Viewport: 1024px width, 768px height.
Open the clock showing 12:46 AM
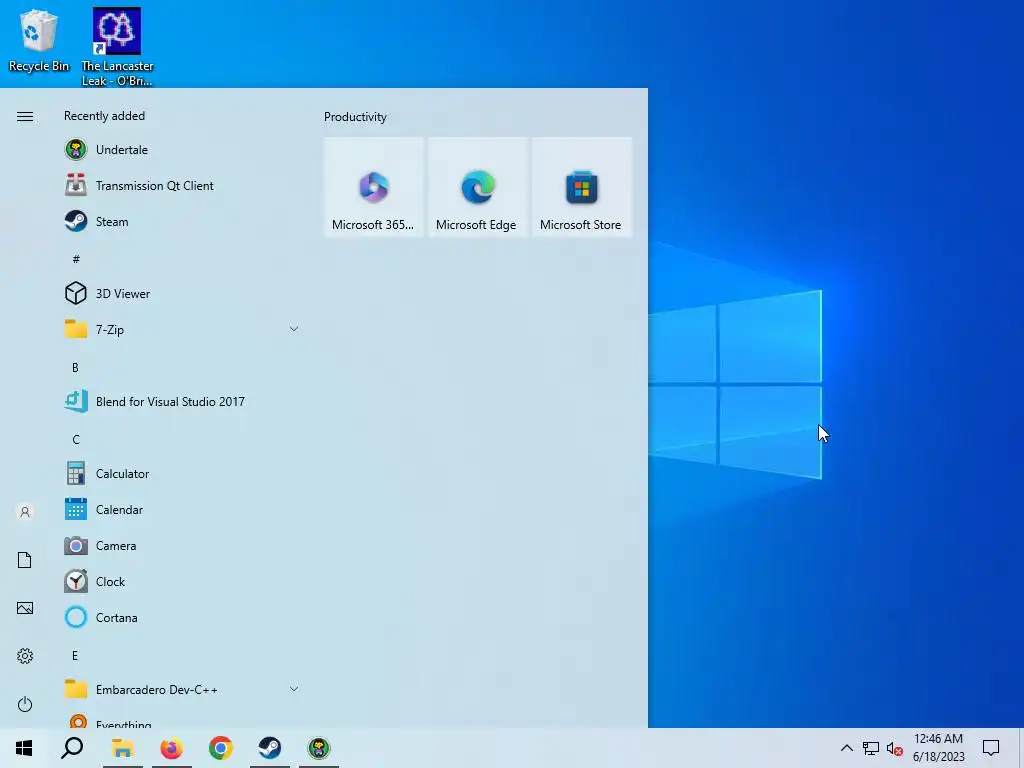pos(938,748)
